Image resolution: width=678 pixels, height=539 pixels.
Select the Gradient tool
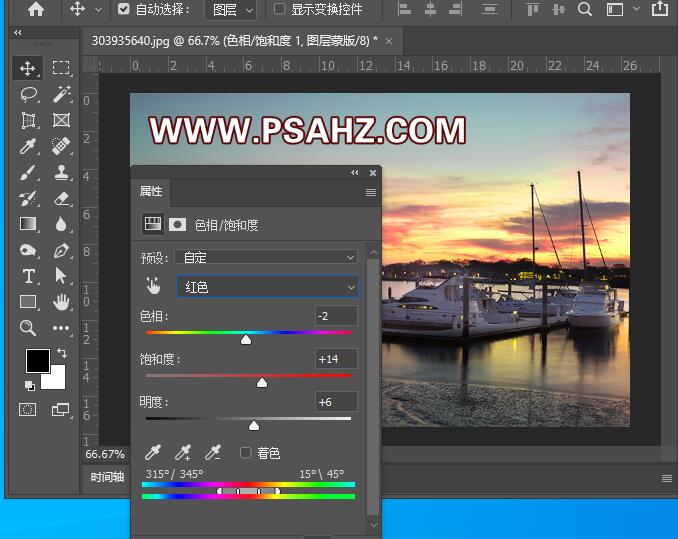coord(28,224)
